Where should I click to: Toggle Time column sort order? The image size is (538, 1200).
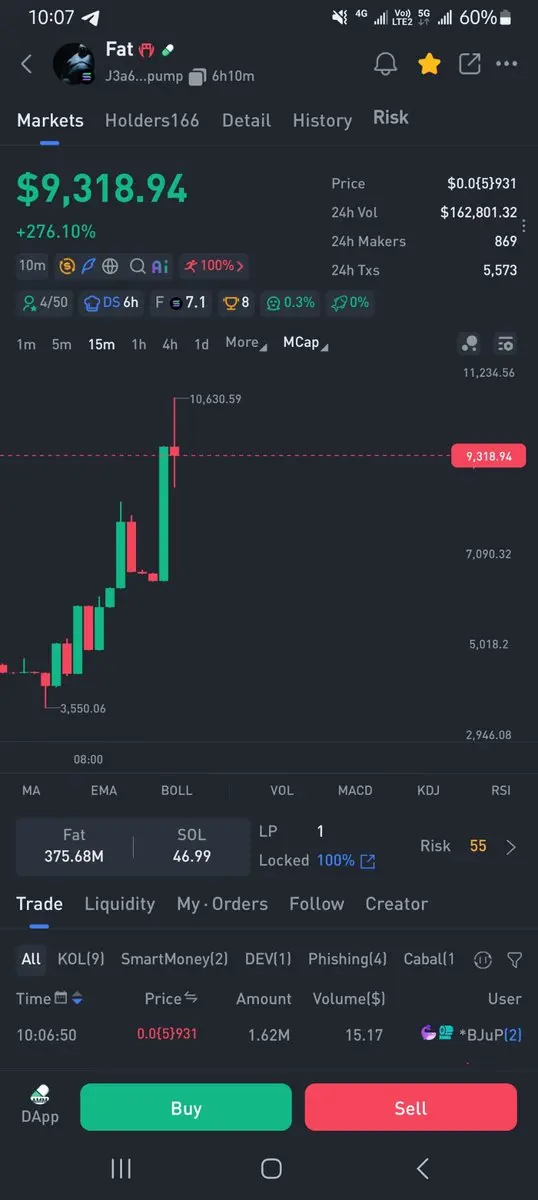tap(77, 998)
